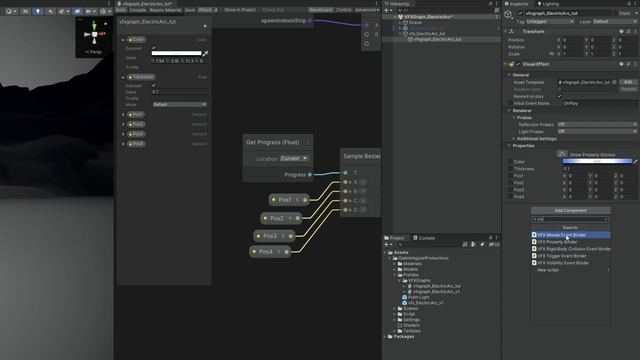Click the Visual Effect component icon

point(512,64)
